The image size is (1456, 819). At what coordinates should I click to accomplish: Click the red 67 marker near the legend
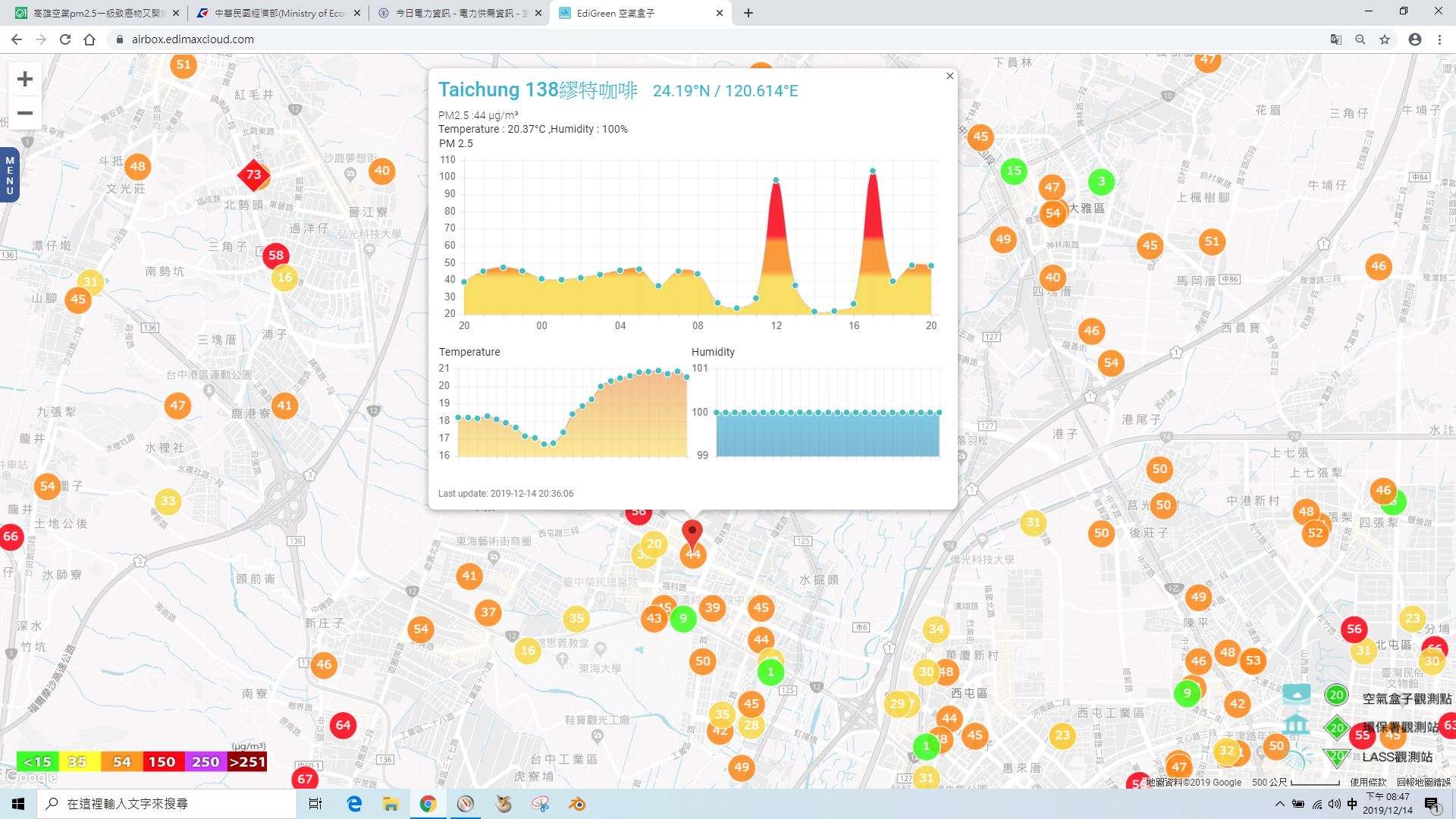(x=305, y=778)
